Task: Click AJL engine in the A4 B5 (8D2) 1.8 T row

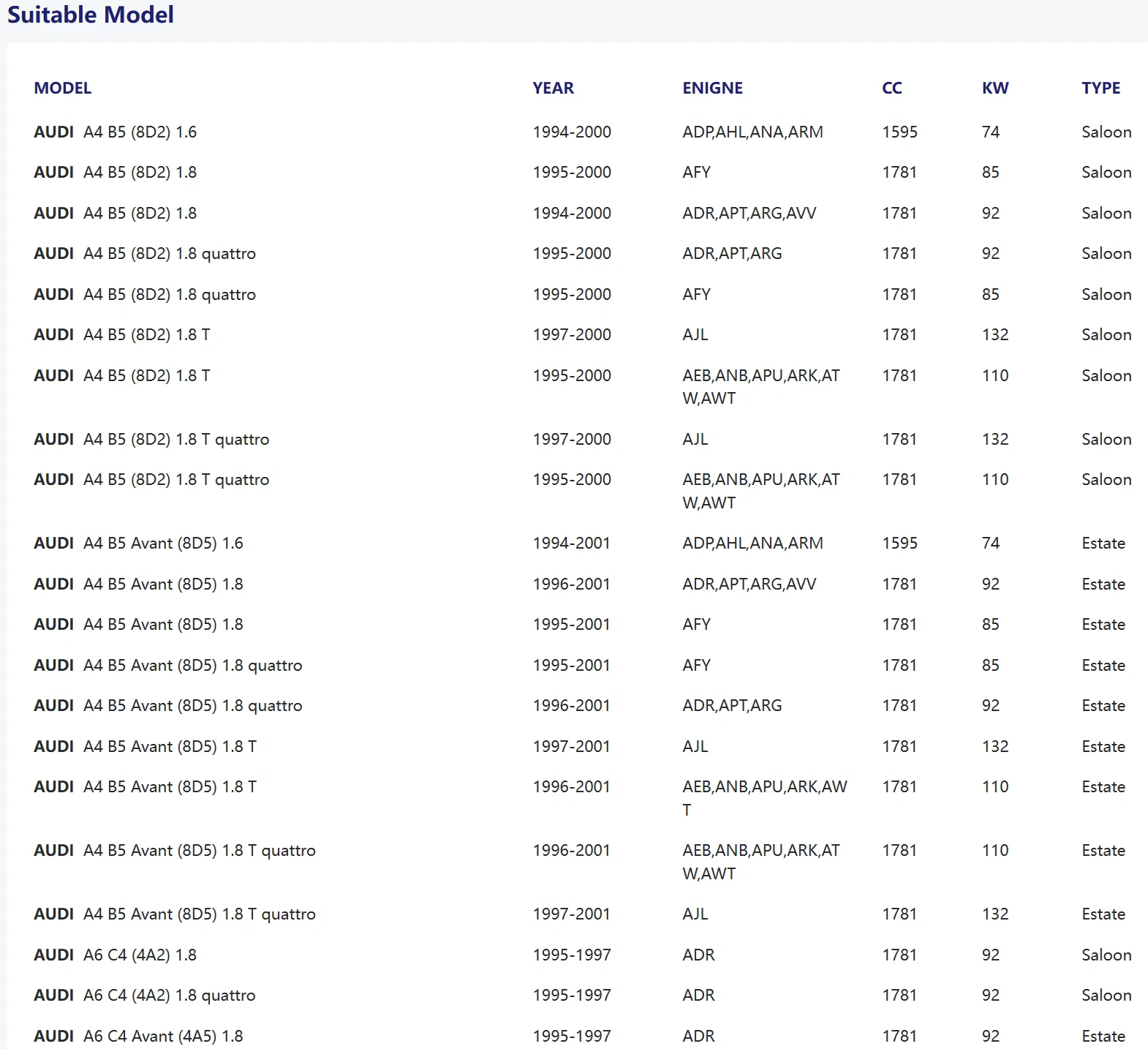Action: 695,335
